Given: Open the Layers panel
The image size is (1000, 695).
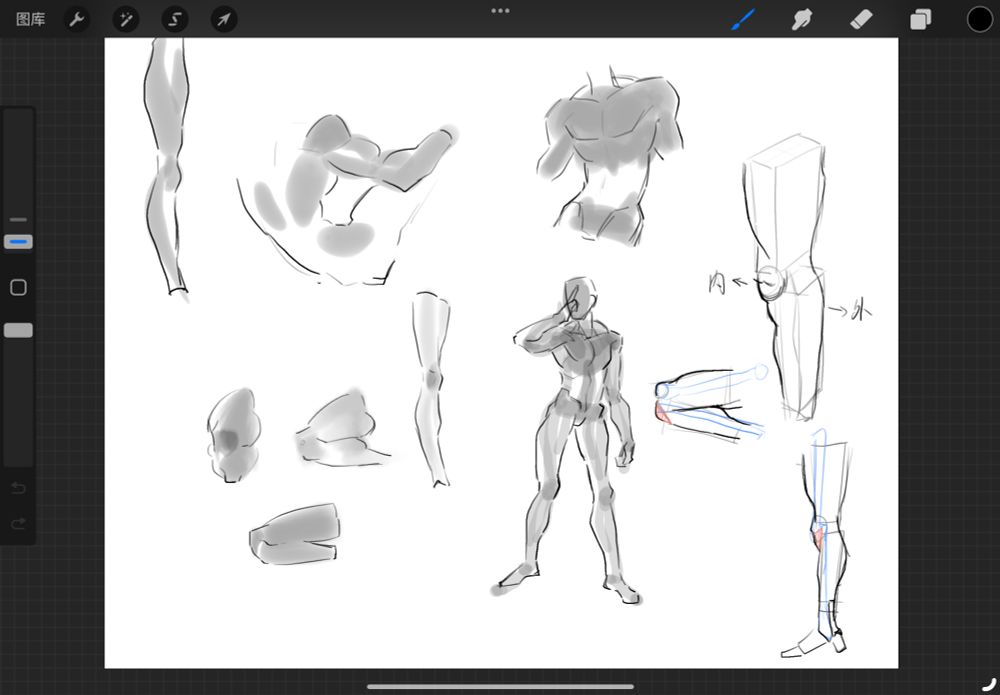Looking at the screenshot, I should [920, 20].
